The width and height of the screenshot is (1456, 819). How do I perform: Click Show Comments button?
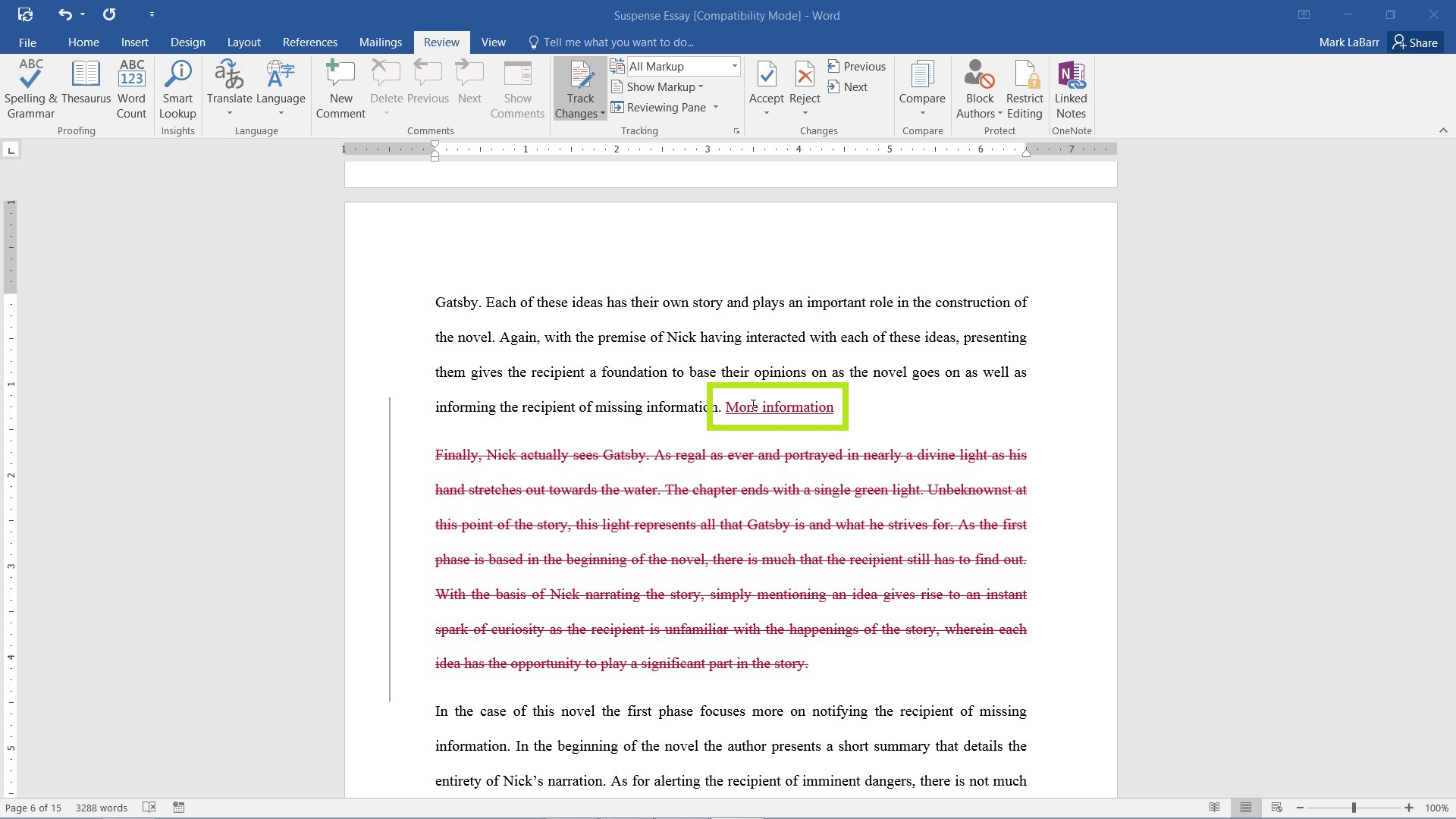point(517,89)
